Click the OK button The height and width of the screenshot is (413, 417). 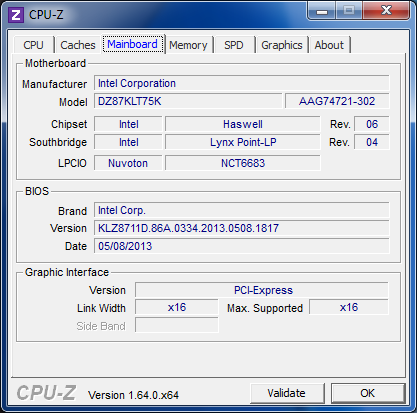[368, 393]
